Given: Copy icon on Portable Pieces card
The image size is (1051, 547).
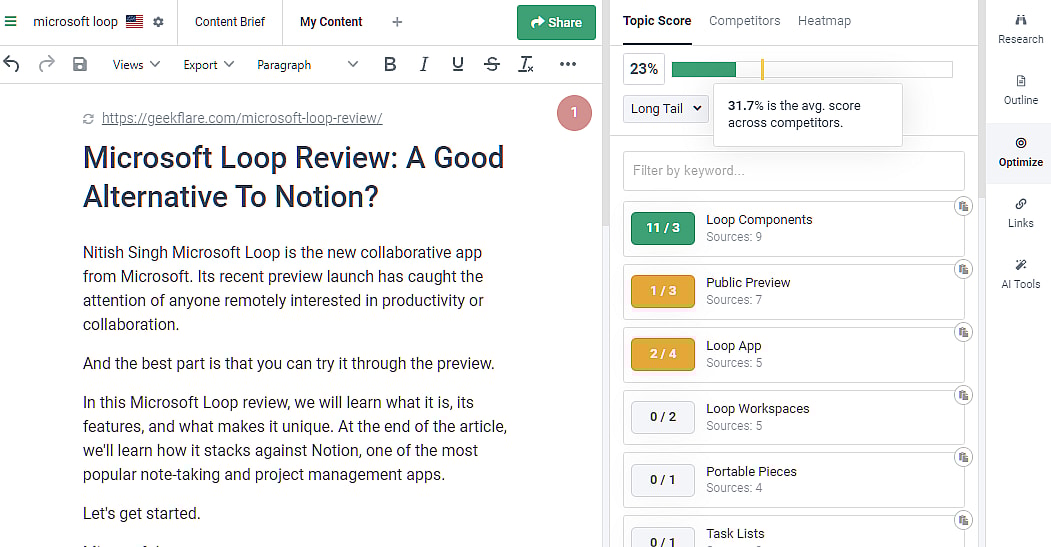Looking at the screenshot, I should point(963,457).
